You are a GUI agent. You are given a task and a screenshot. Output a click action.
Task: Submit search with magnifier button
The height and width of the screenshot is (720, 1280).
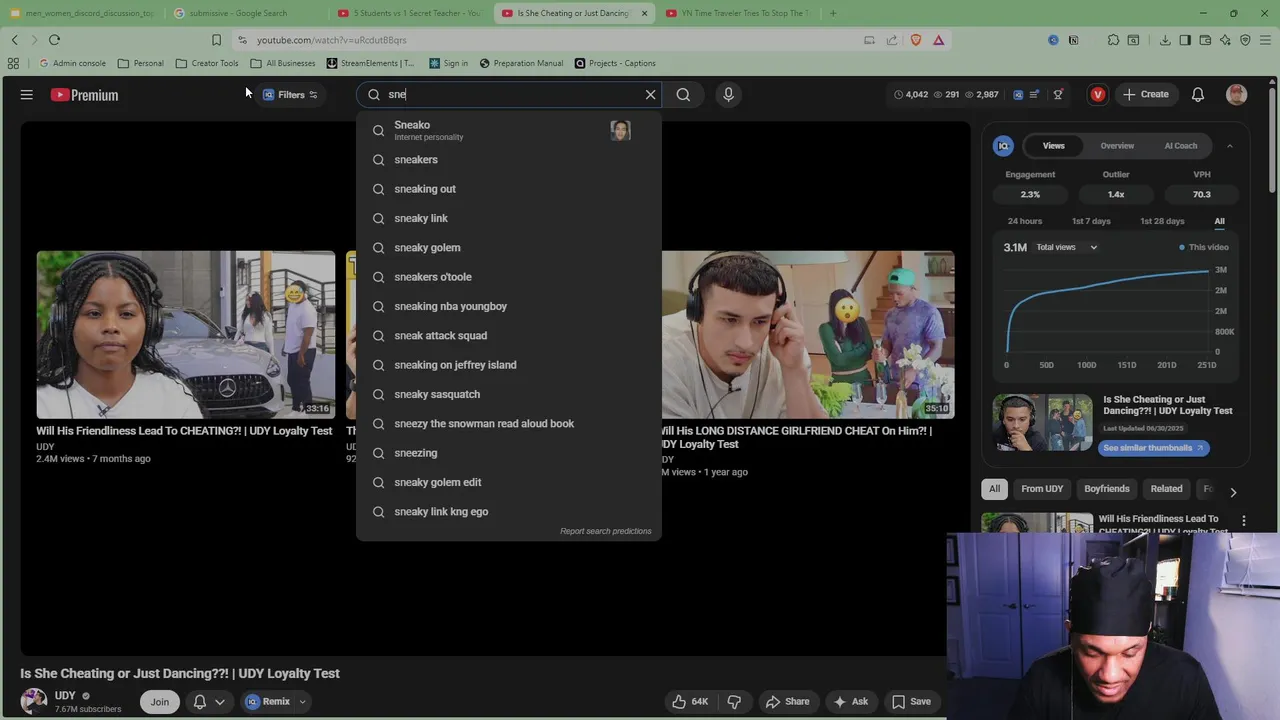click(x=683, y=94)
